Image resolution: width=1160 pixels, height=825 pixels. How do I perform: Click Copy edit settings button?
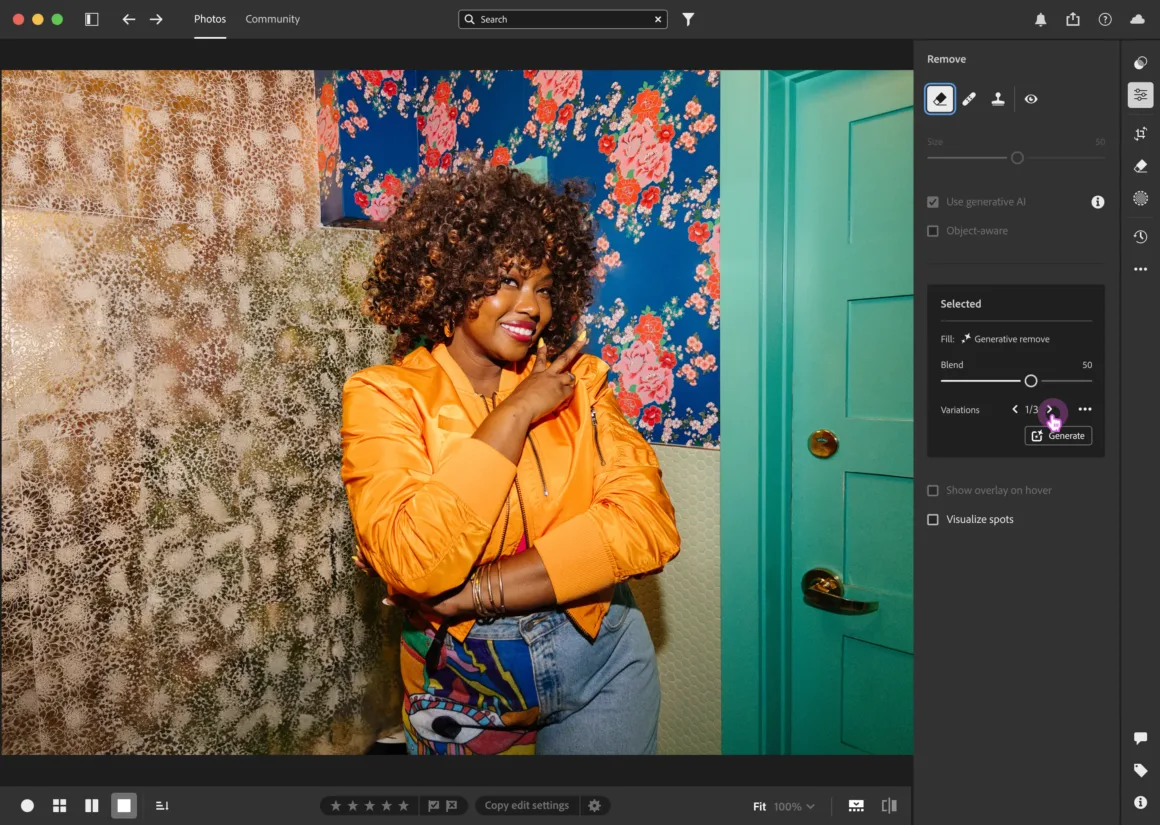click(527, 806)
